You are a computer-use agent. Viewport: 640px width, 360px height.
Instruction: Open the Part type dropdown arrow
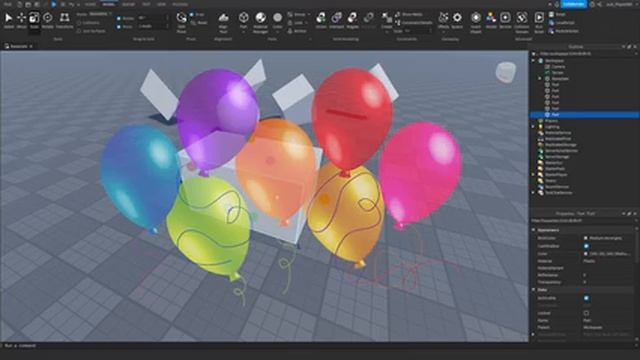[244, 31]
